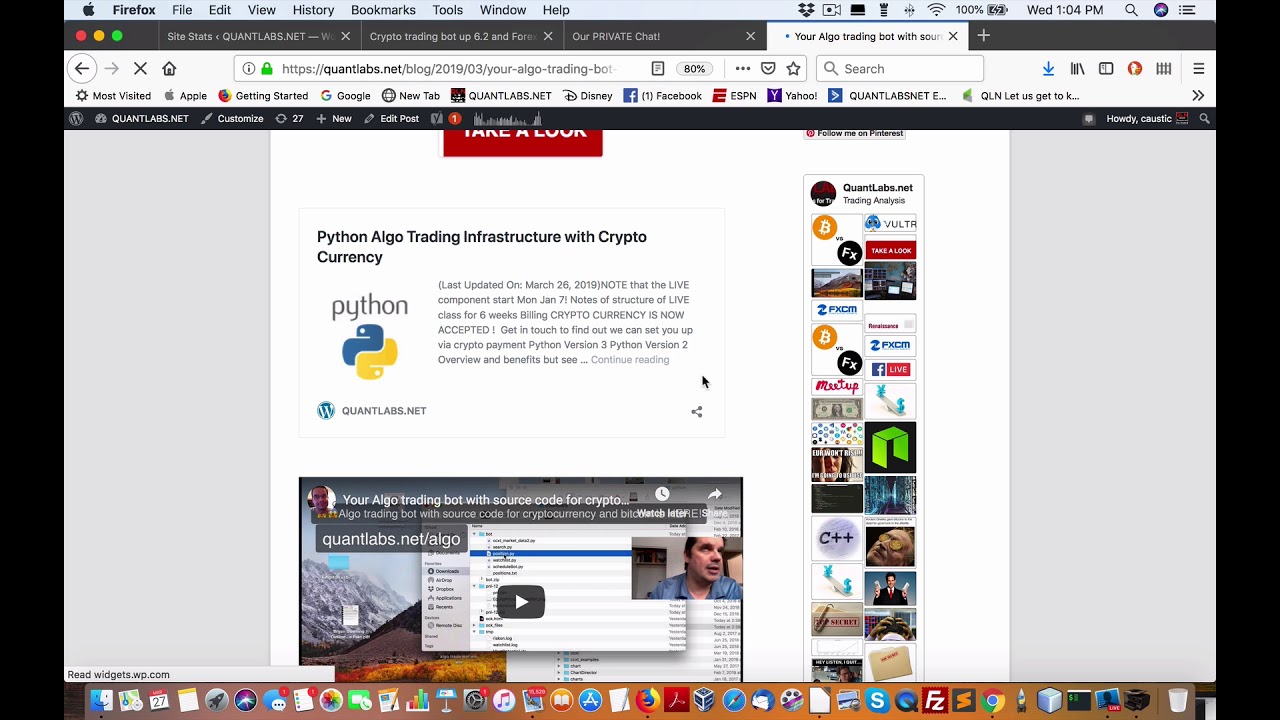Screen dimensions: 1280x720
Task: Go back with the browser back arrow
Action: [x=82, y=69]
